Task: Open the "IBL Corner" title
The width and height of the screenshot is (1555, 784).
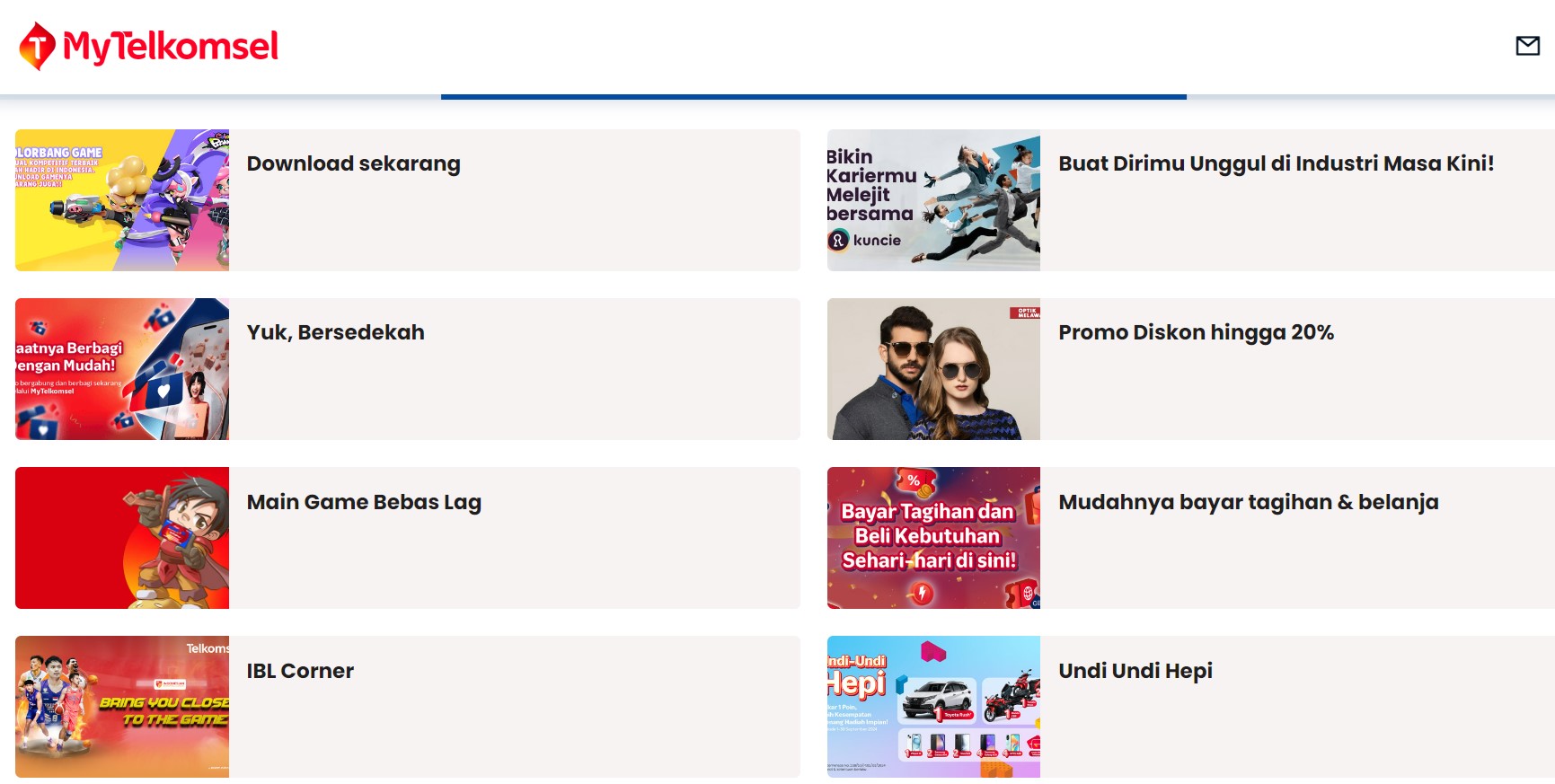Action: pyautogui.click(x=300, y=671)
